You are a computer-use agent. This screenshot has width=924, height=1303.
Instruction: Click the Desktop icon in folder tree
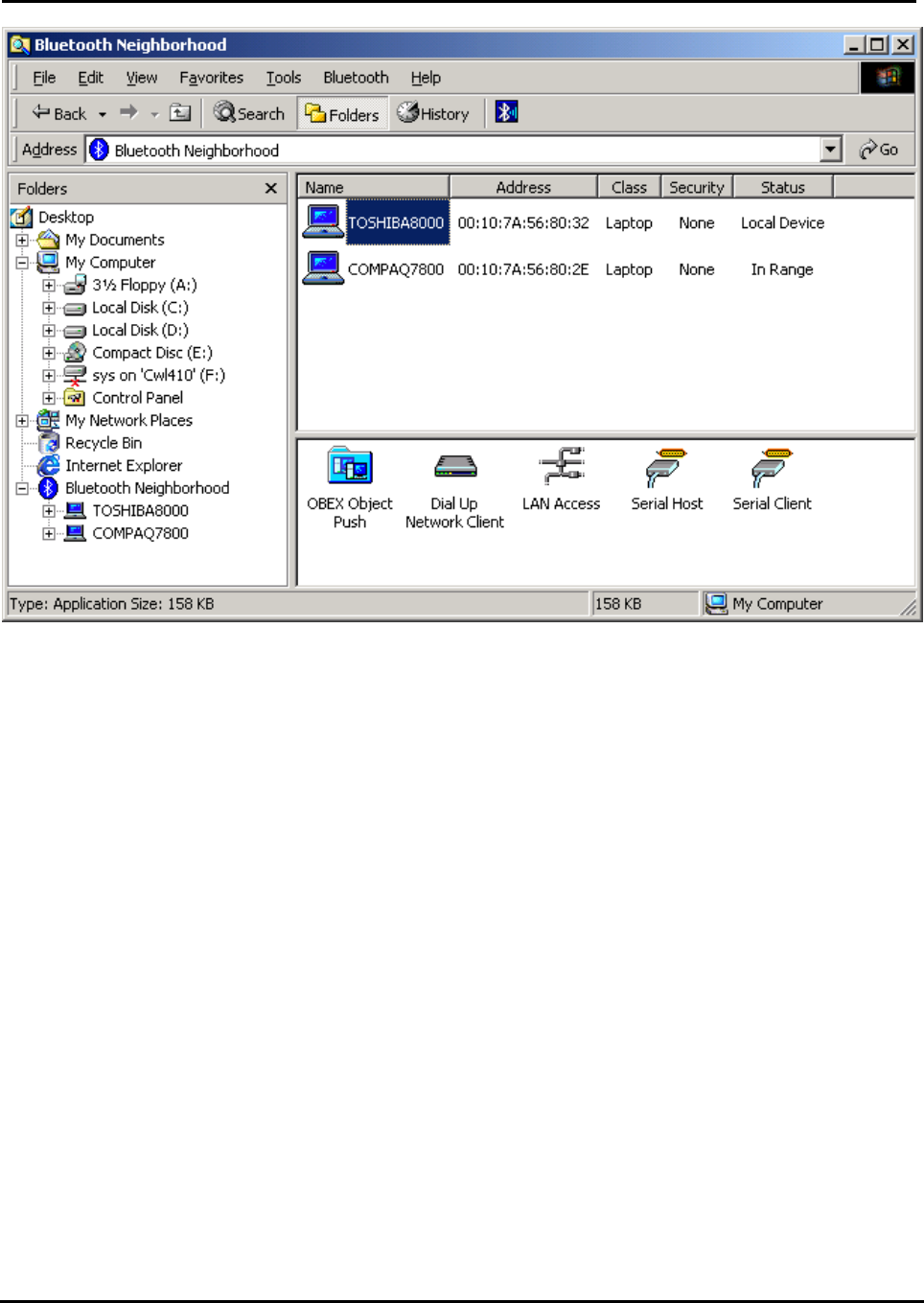coord(22,218)
